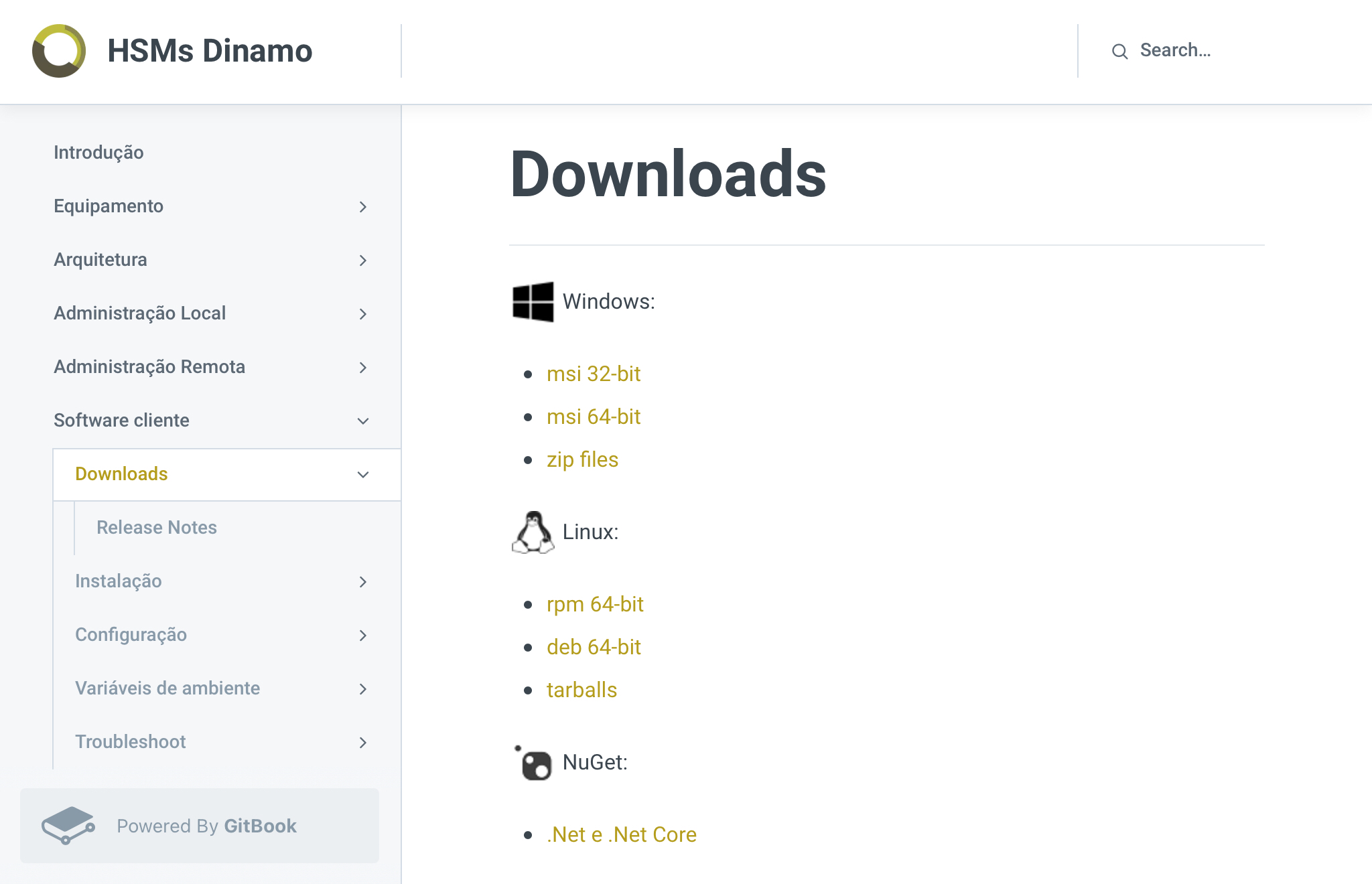Expand Variáveis de ambiente chevron
The image size is (1372, 884).
(x=363, y=689)
